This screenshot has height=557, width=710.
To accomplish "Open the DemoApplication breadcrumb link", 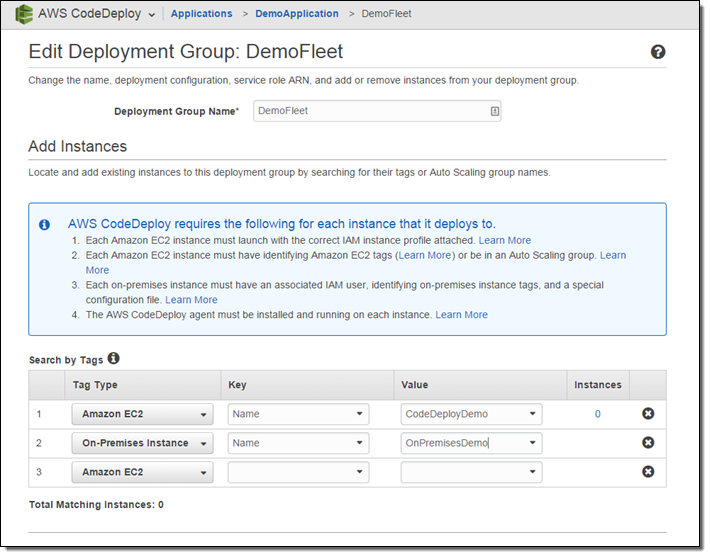I will 297,14.
